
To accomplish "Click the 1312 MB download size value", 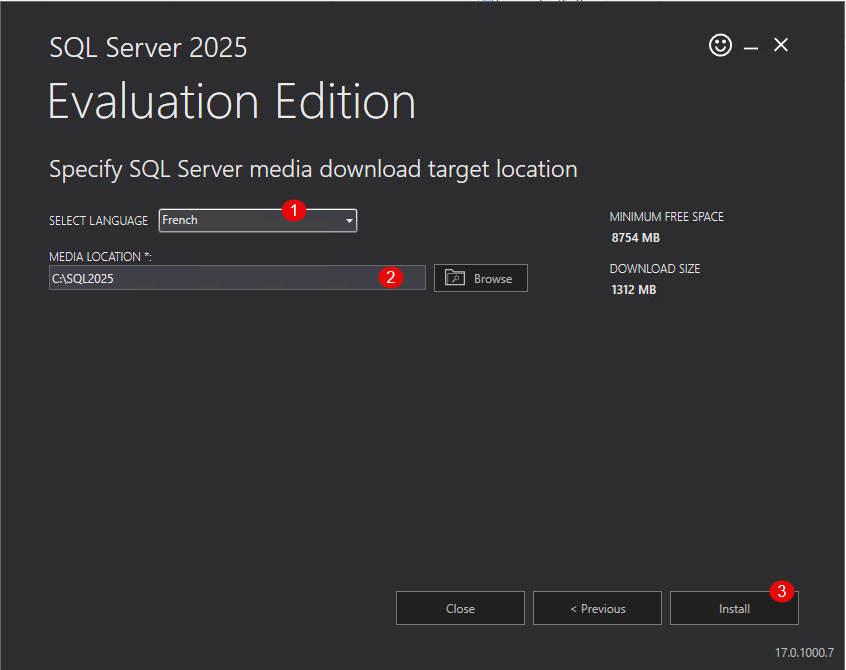I will pyautogui.click(x=634, y=290).
